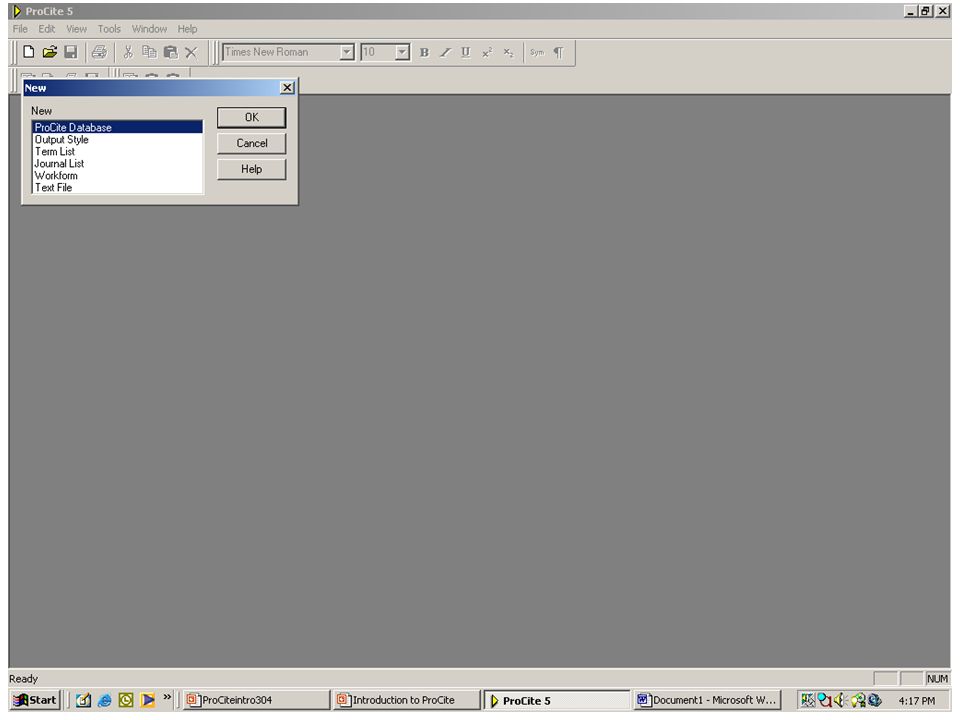The width and height of the screenshot is (960, 720).
Task: Select Text File in the list
Action: pos(117,187)
